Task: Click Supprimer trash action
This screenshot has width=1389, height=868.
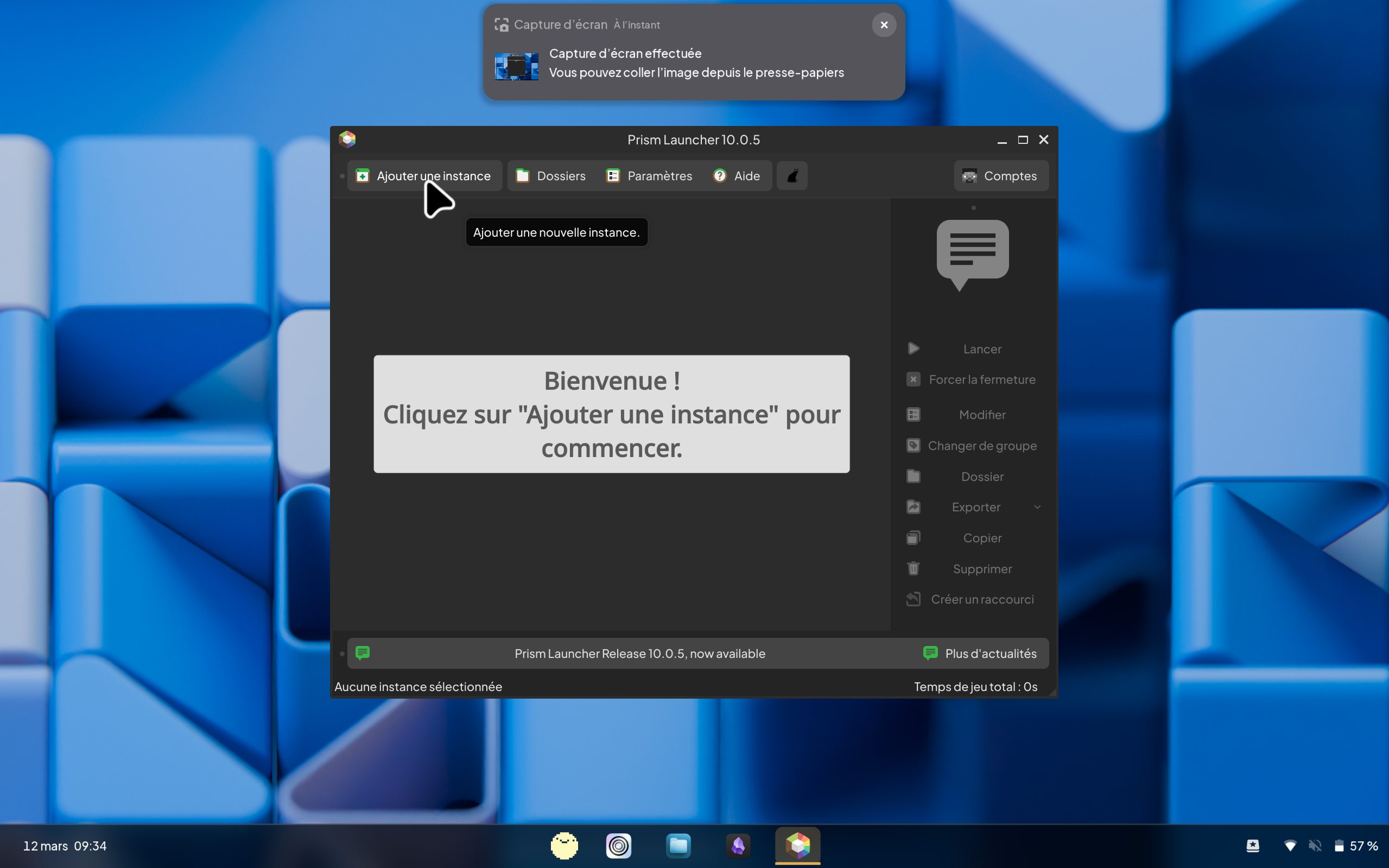Action: point(972,569)
